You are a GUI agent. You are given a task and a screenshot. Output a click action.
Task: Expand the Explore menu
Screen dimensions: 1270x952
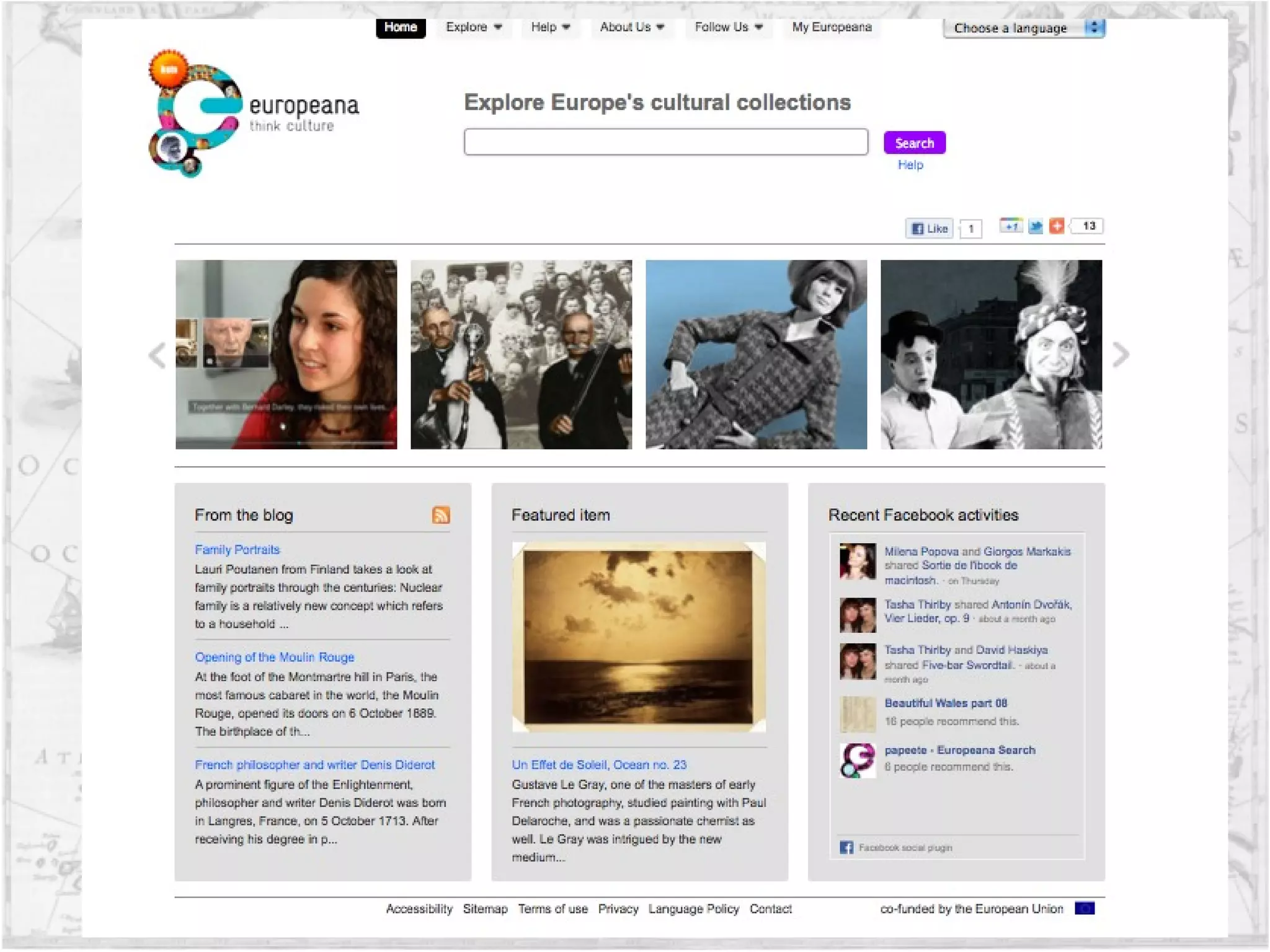pyautogui.click(x=474, y=27)
